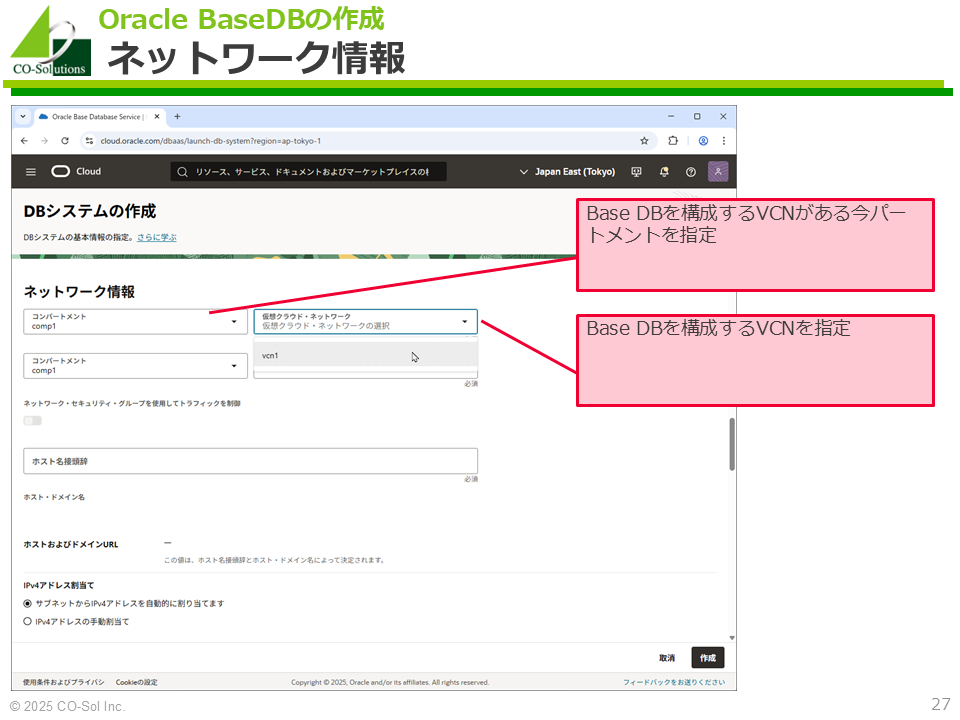
Task: View site information icon in address bar
Action: pyautogui.click(x=89, y=141)
